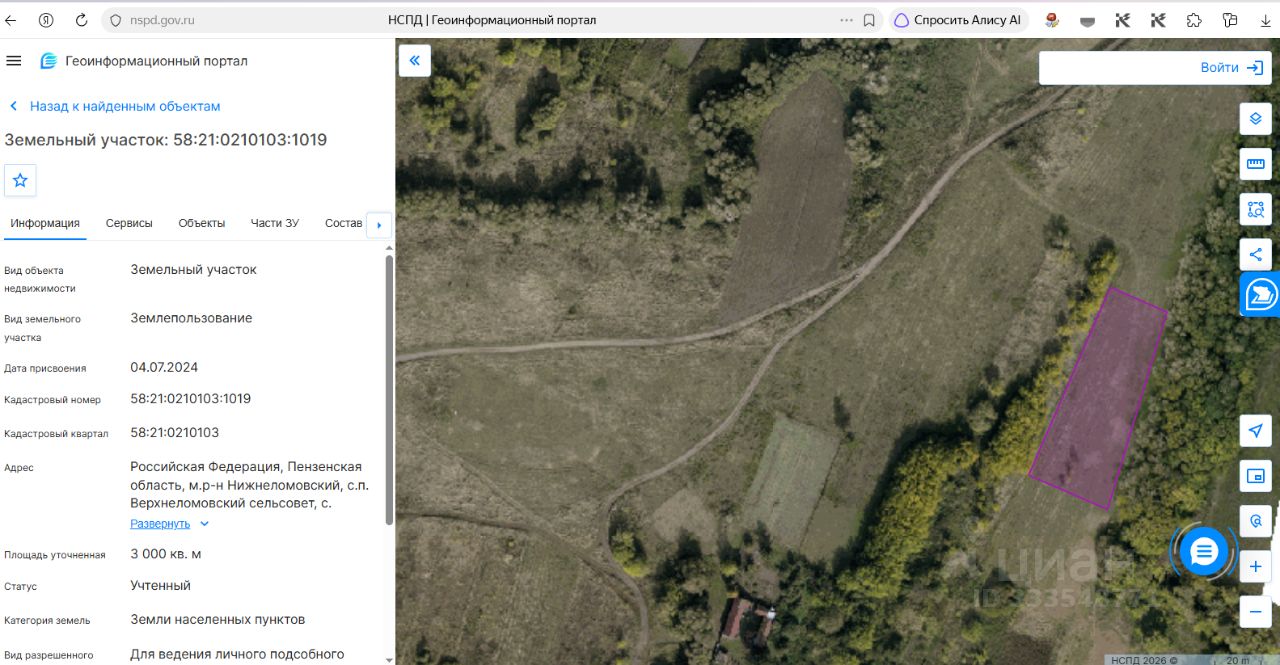Image resolution: width=1280 pixels, height=665 pixels.
Task: Click the information panel vertical scrollbar
Action: tap(389, 390)
